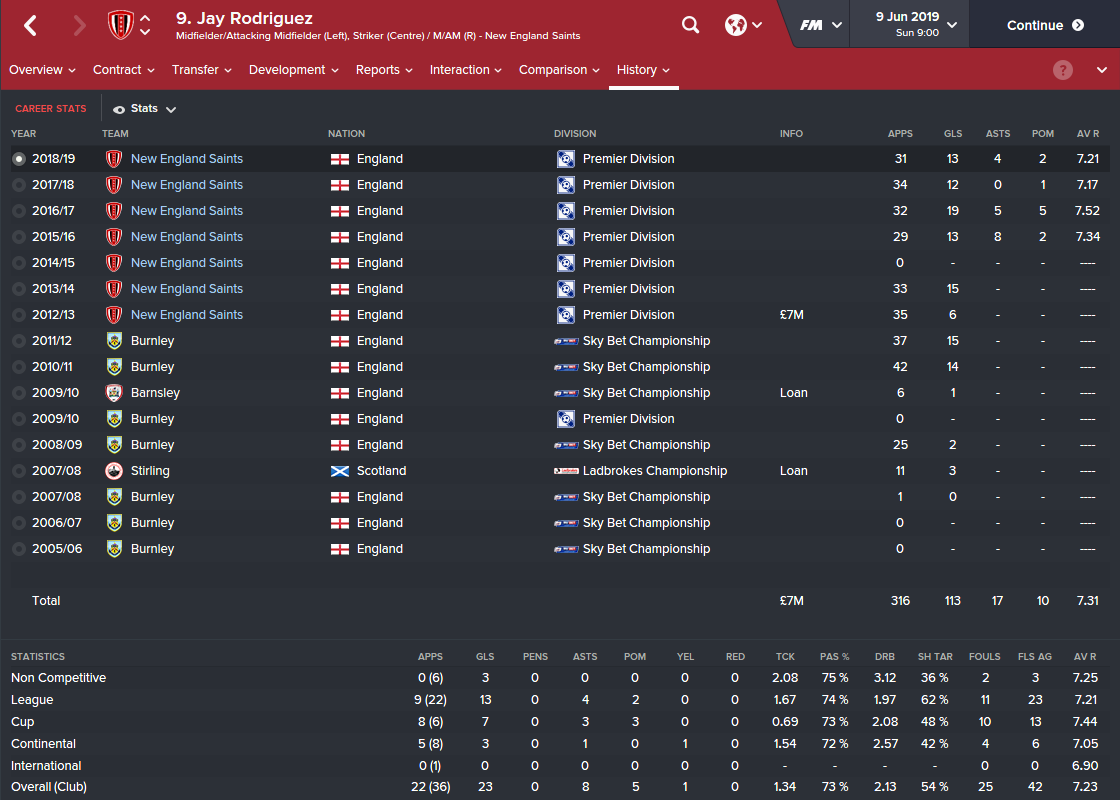The width and height of the screenshot is (1120, 800).
Task: Open the 2015/16 New England Saints team link
Action: point(187,237)
